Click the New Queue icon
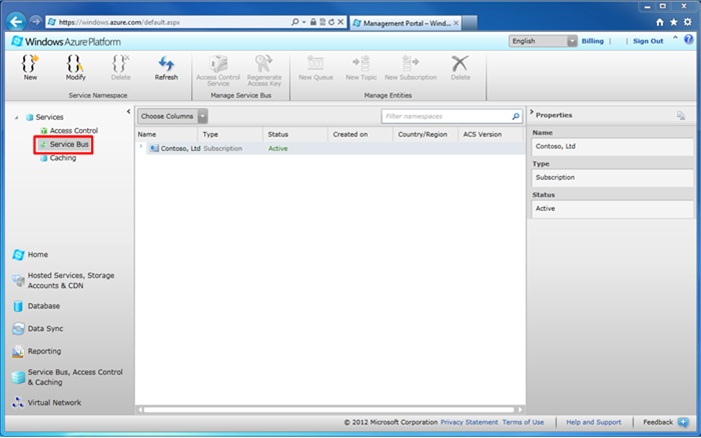701x438 pixels. [318, 66]
